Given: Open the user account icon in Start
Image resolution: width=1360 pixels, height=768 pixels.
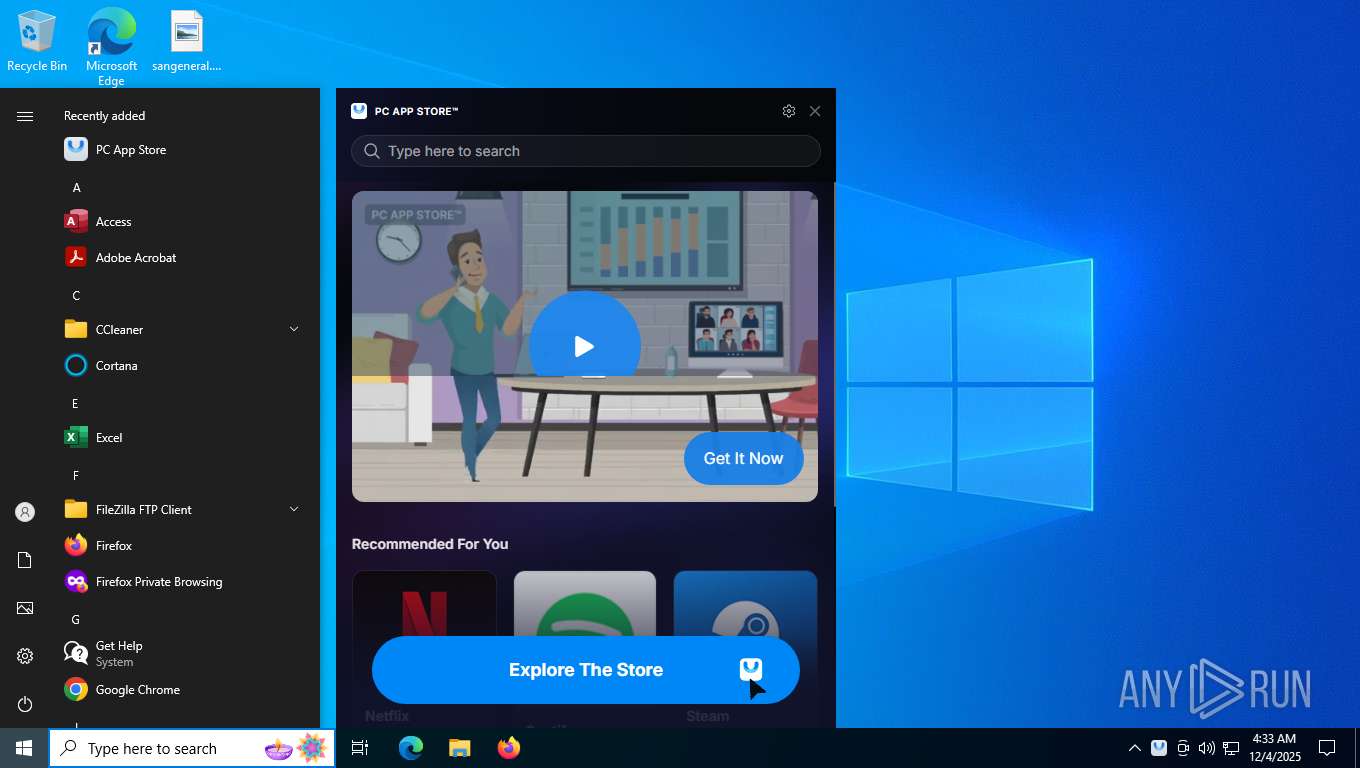Looking at the screenshot, I should (25, 512).
